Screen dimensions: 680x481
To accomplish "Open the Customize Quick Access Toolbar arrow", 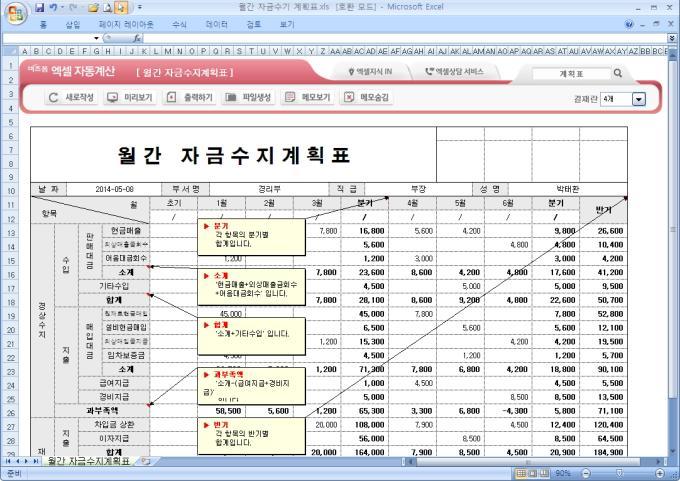I will coord(140,7).
